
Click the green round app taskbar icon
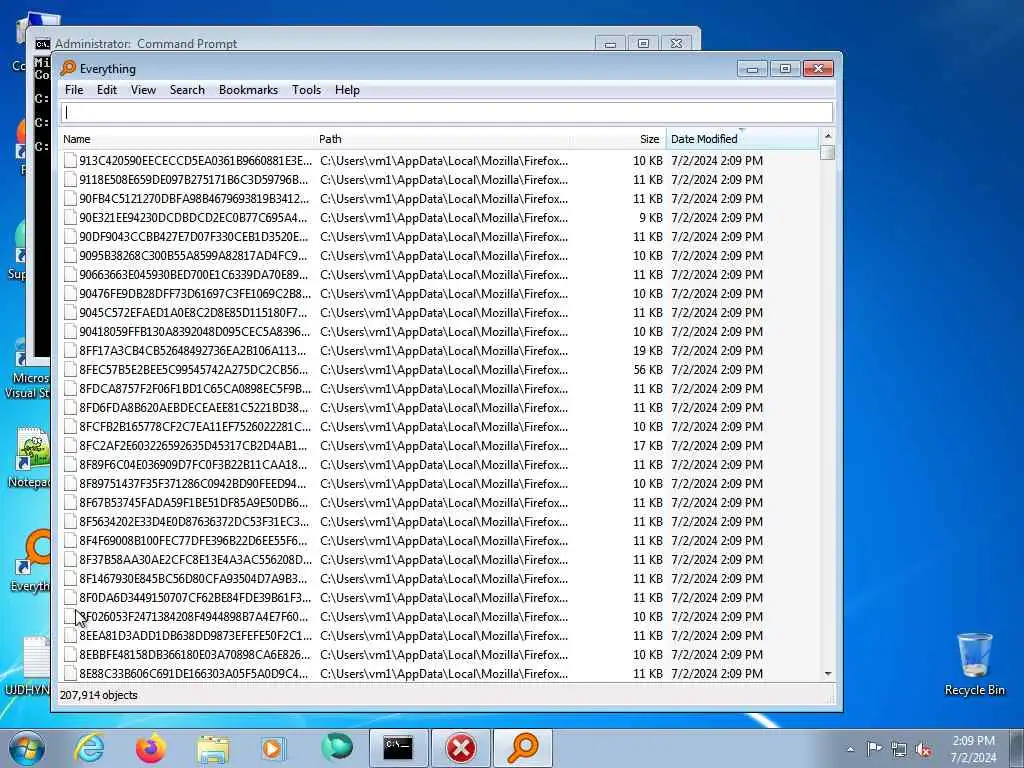point(337,747)
